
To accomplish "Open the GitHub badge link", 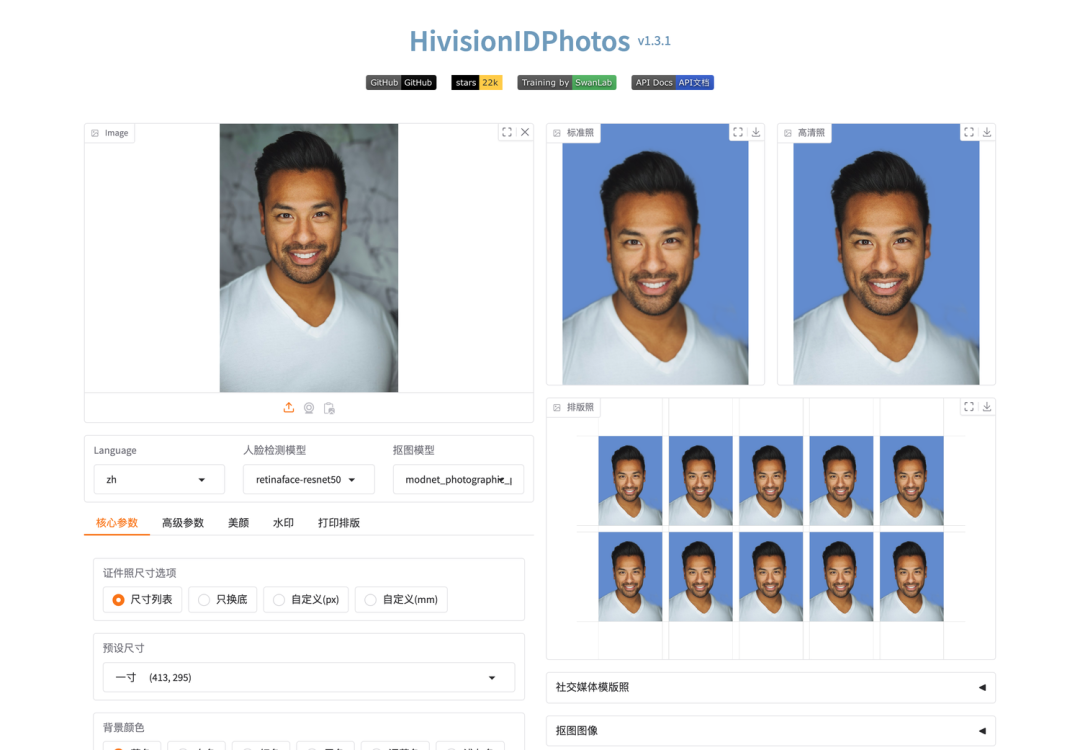I will tap(401, 83).
